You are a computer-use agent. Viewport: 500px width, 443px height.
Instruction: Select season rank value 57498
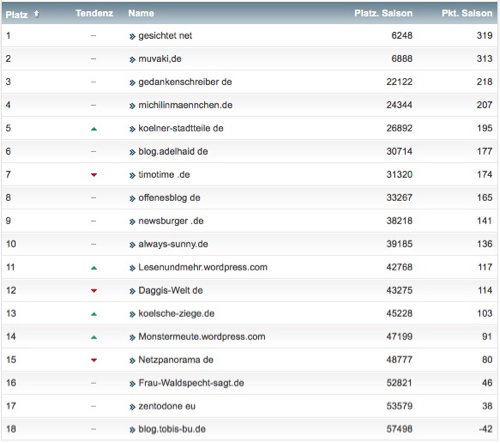pyautogui.click(x=399, y=429)
